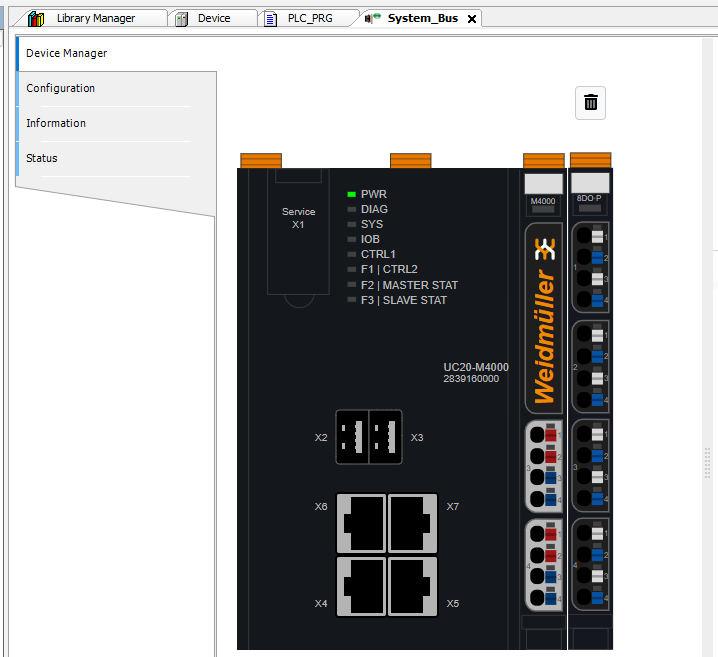Click the DIAG LED indicator
The width and height of the screenshot is (718, 657).
pyautogui.click(x=351, y=209)
